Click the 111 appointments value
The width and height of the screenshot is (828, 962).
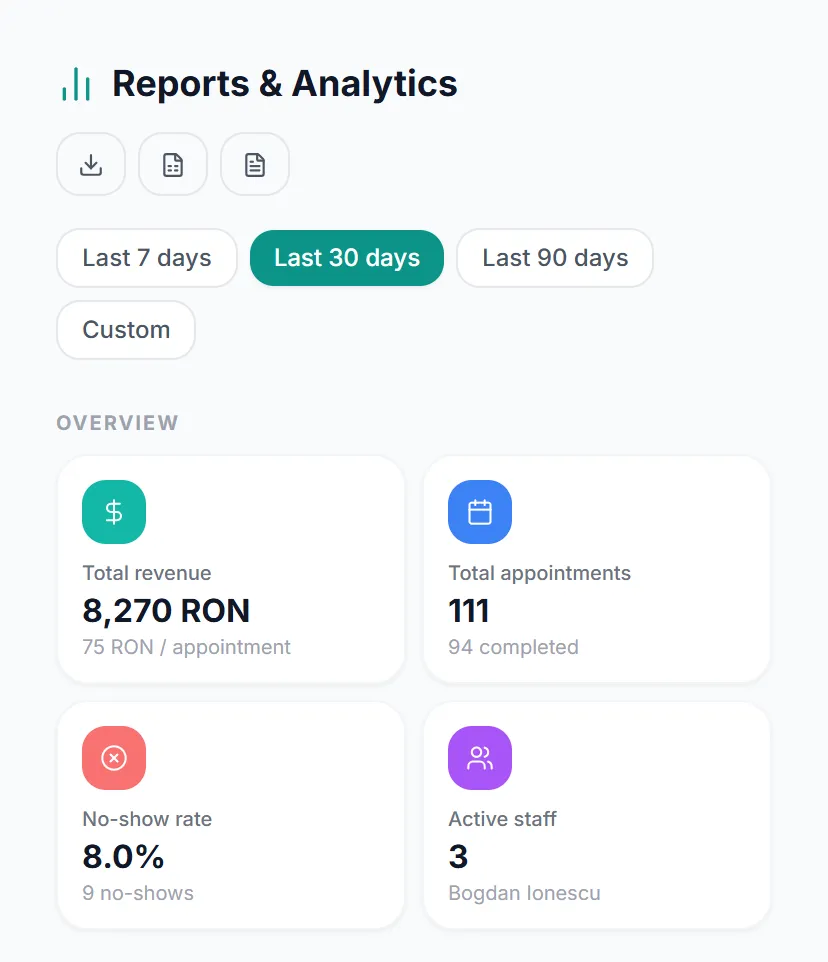pos(469,610)
